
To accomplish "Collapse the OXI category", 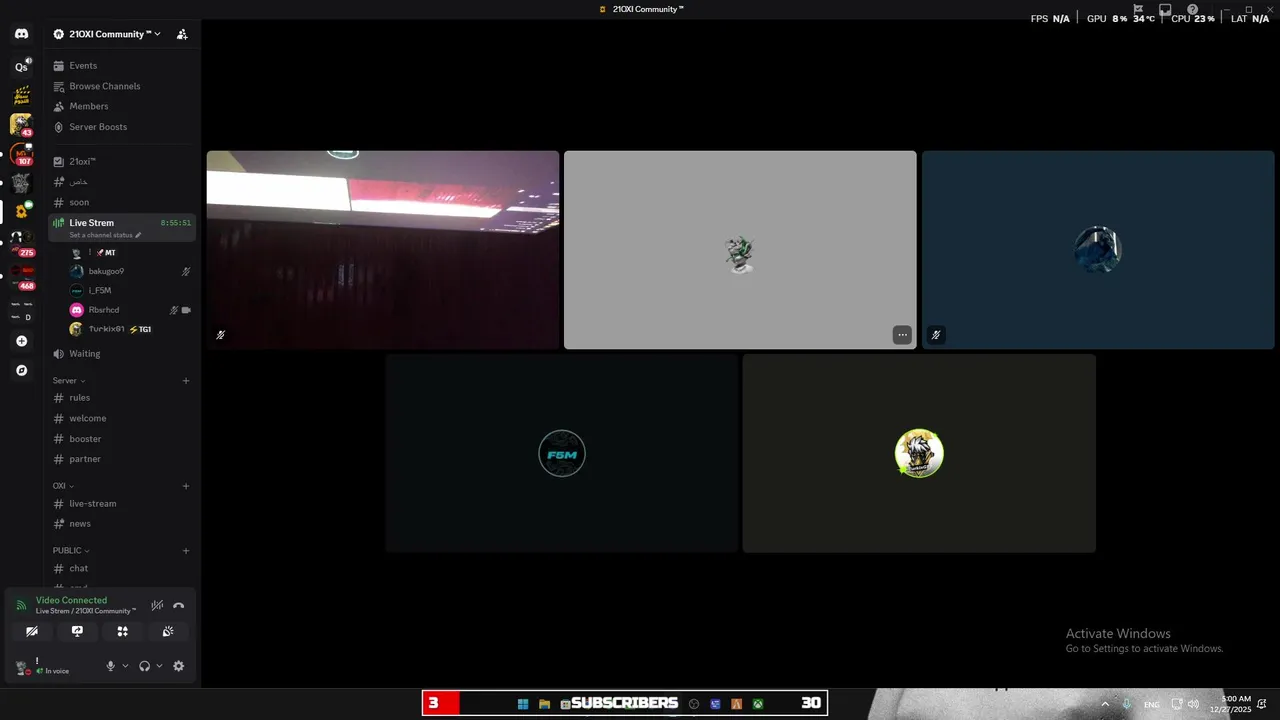I will click(x=63, y=486).
